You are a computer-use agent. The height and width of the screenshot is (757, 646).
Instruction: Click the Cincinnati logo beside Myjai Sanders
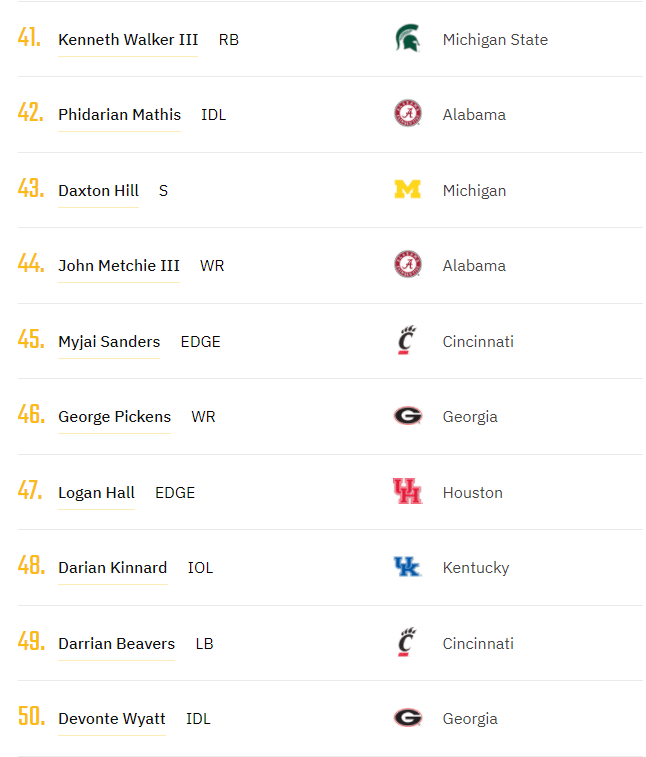coord(406,341)
